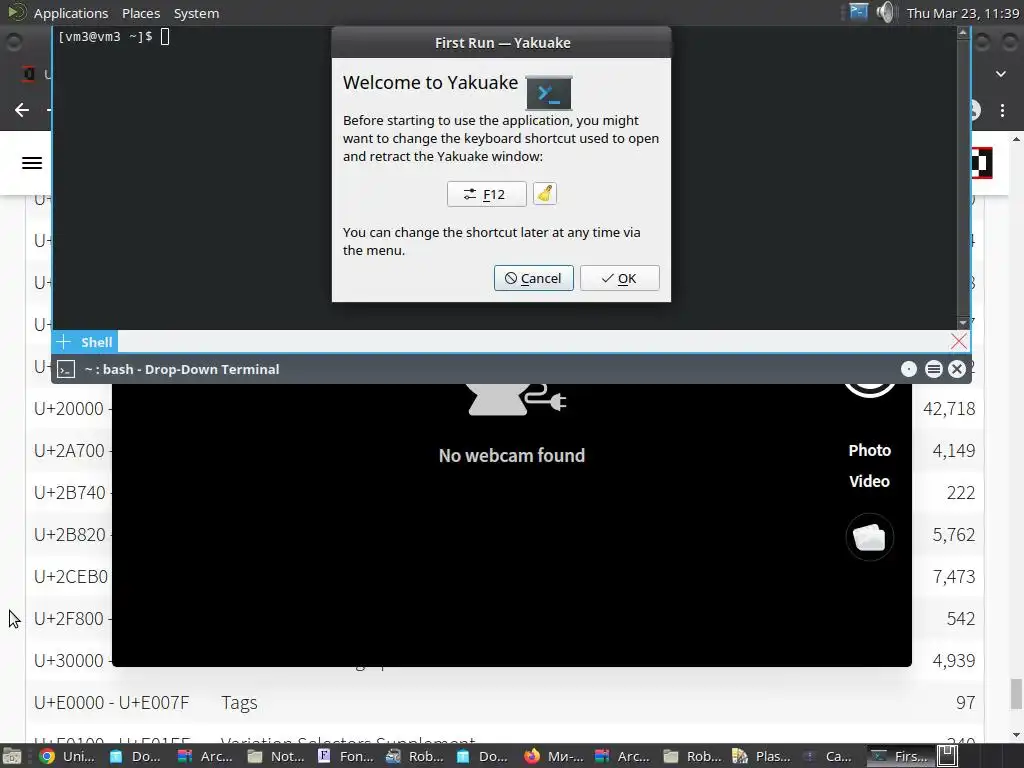The width and height of the screenshot is (1024, 768).
Task: Show desktop via bottom-left panel icon
Action: 12,756
